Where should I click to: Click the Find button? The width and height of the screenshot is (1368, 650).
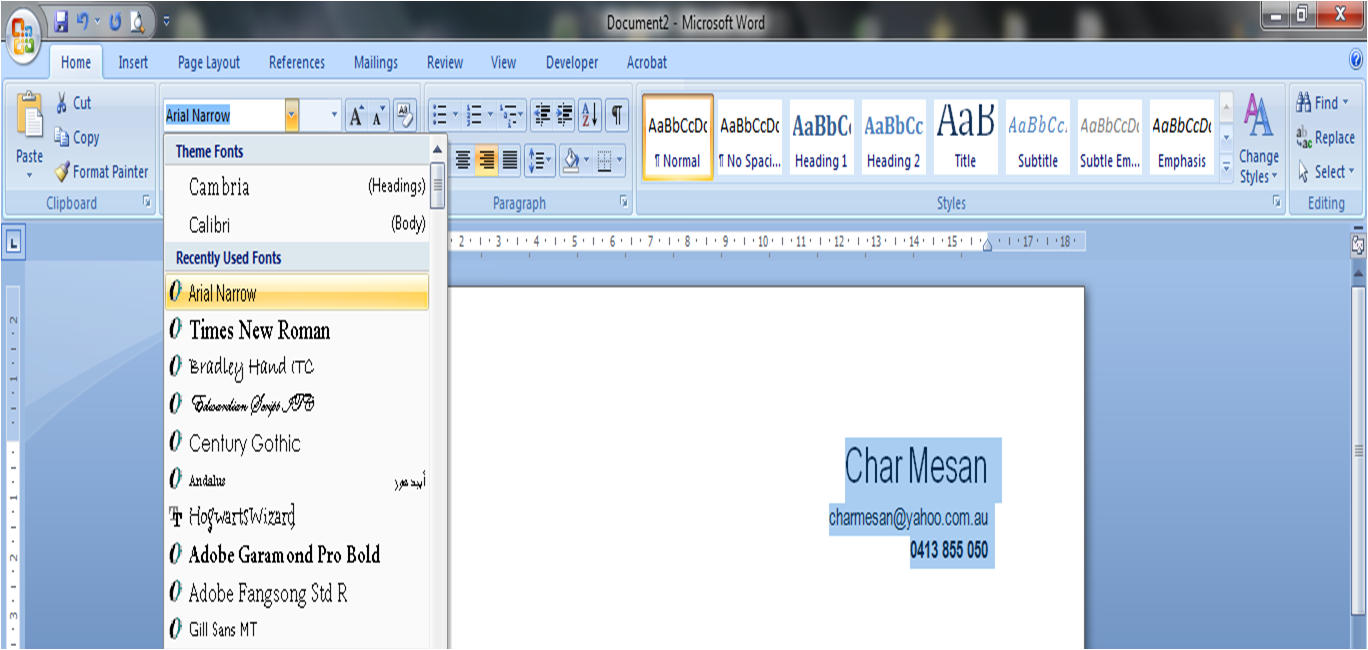click(1323, 103)
